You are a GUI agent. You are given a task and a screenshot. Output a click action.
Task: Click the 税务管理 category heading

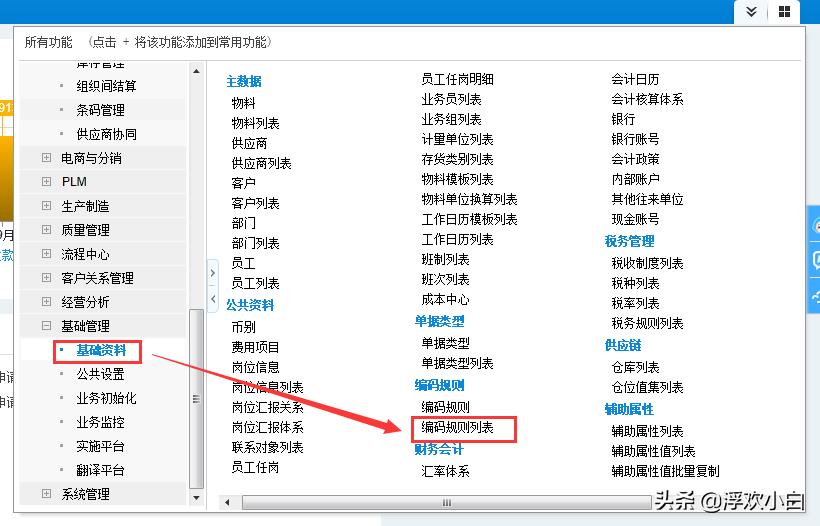(x=630, y=242)
